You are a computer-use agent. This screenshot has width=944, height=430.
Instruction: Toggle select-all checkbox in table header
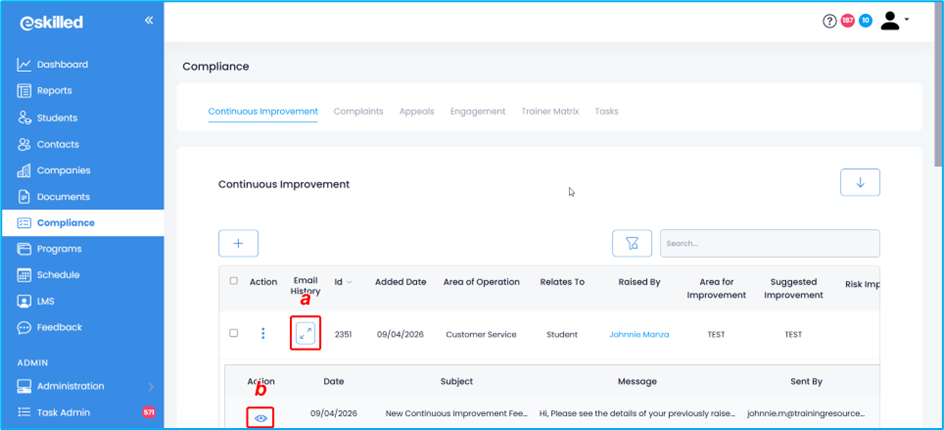click(234, 282)
